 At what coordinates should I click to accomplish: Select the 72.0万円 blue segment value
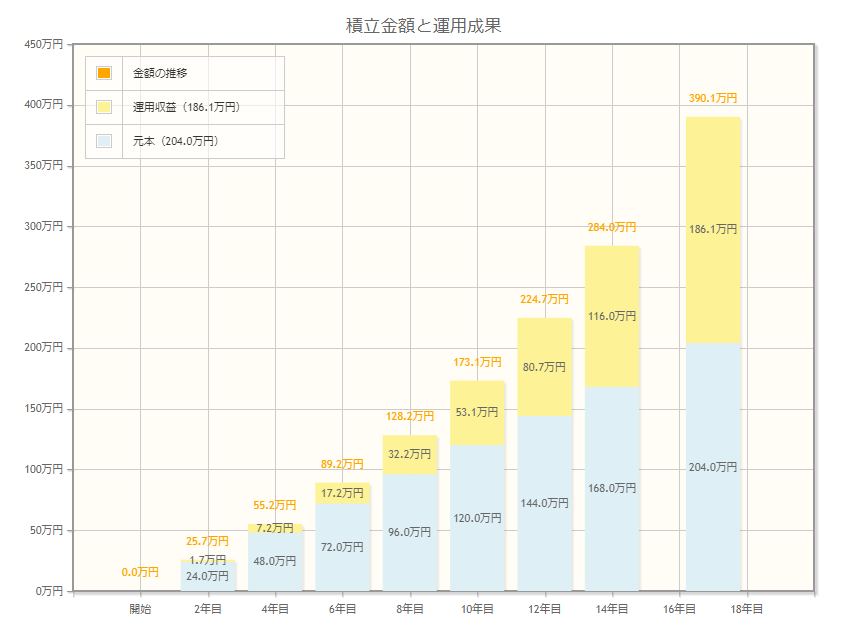point(342,547)
